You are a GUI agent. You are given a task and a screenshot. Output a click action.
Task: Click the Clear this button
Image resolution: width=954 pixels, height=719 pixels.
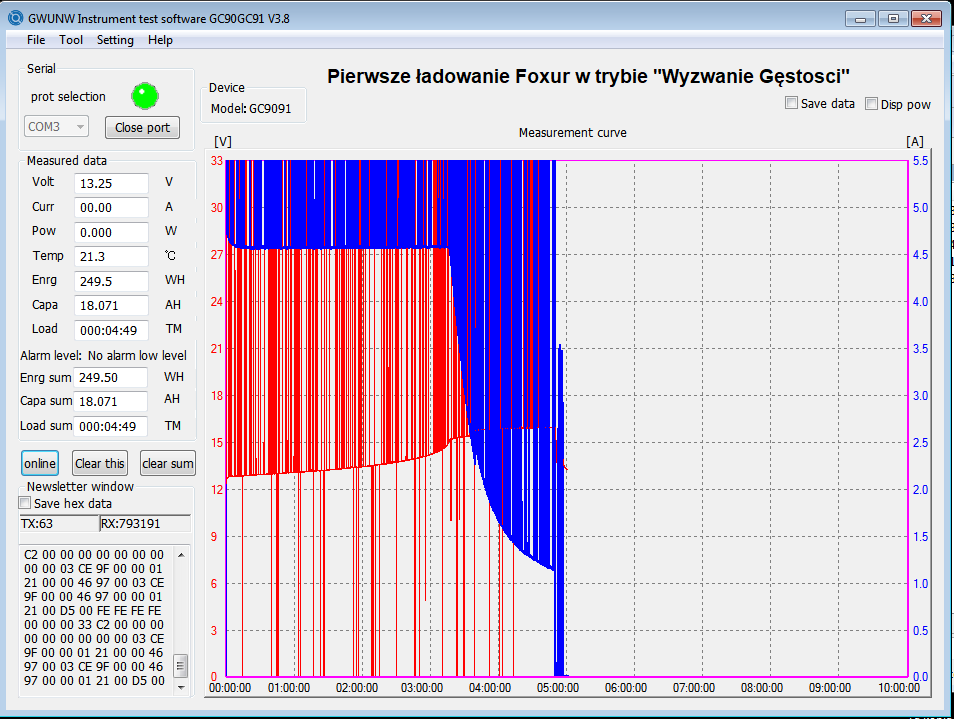coord(100,464)
